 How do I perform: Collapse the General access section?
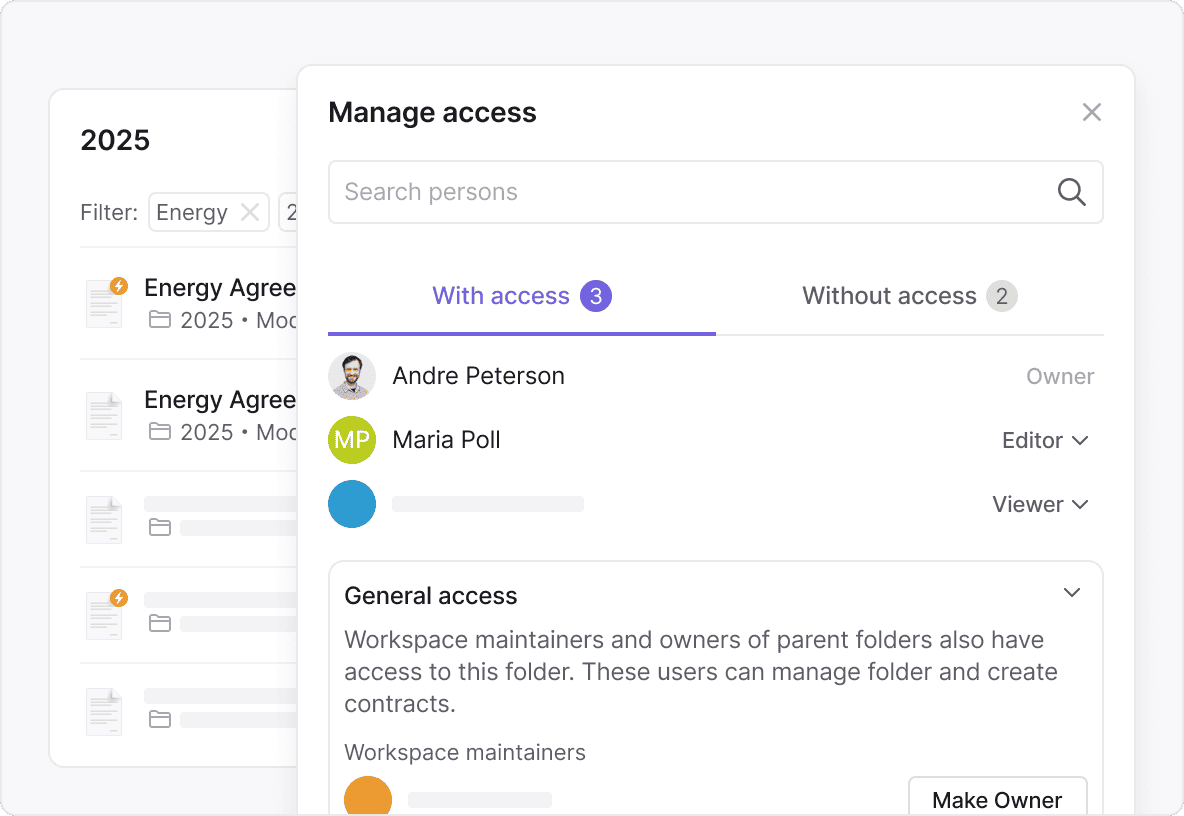(1072, 593)
